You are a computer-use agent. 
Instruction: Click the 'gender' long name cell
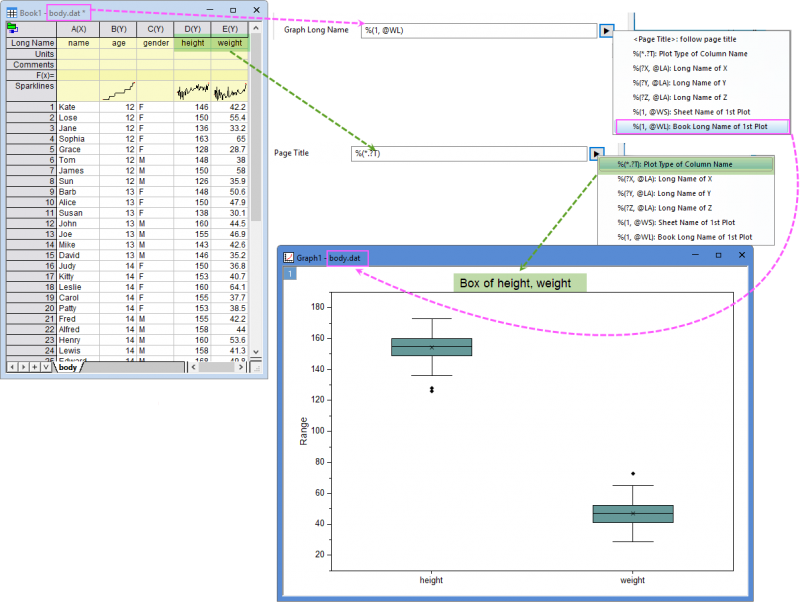[x=155, y=43]
